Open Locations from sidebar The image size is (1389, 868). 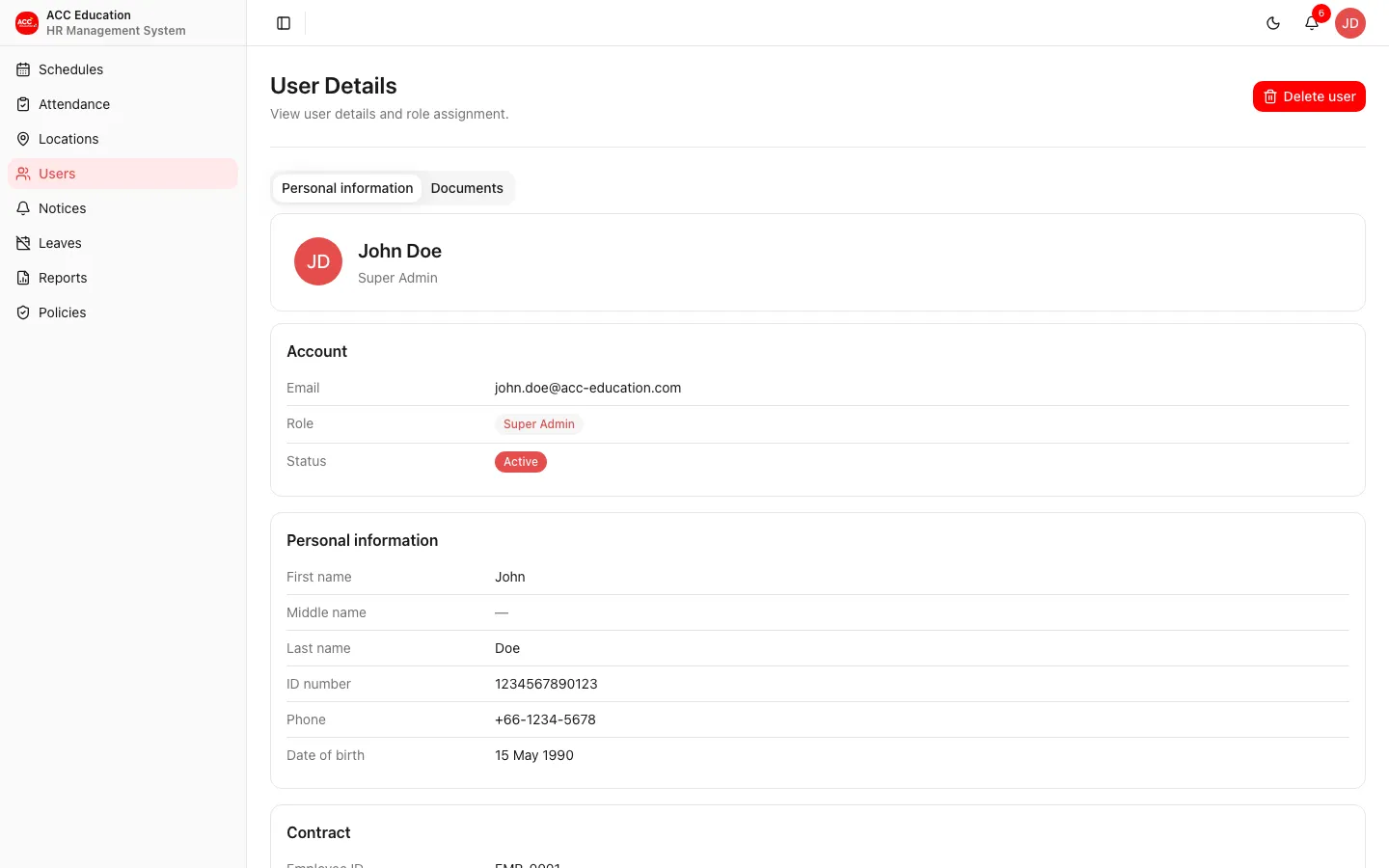click(123, 139)
